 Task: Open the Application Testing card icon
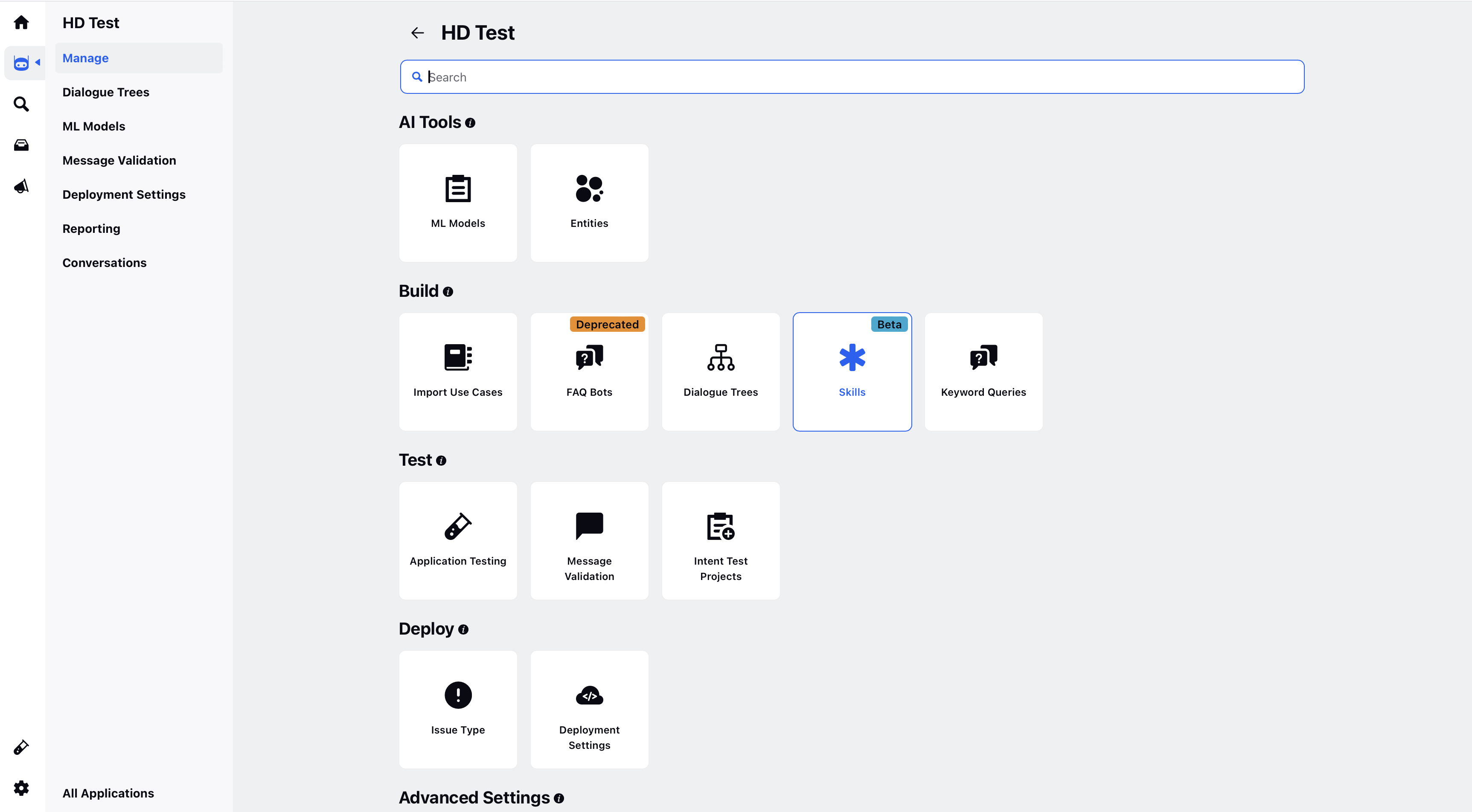tap(458, 527)
